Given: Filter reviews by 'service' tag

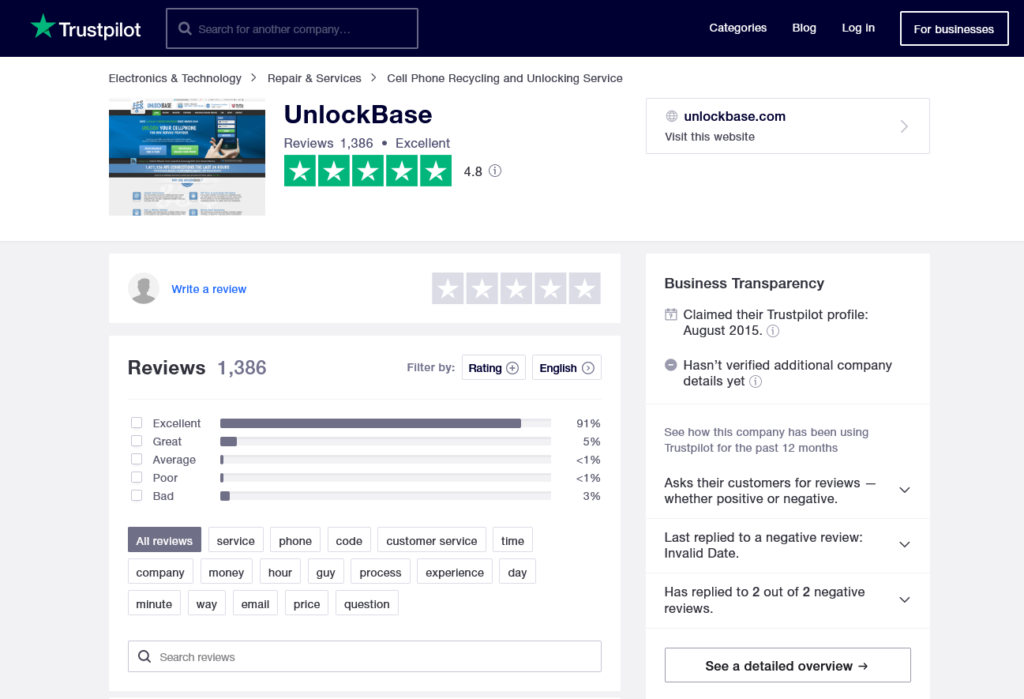Looking at the screenshot, I should tap(236, 540).
